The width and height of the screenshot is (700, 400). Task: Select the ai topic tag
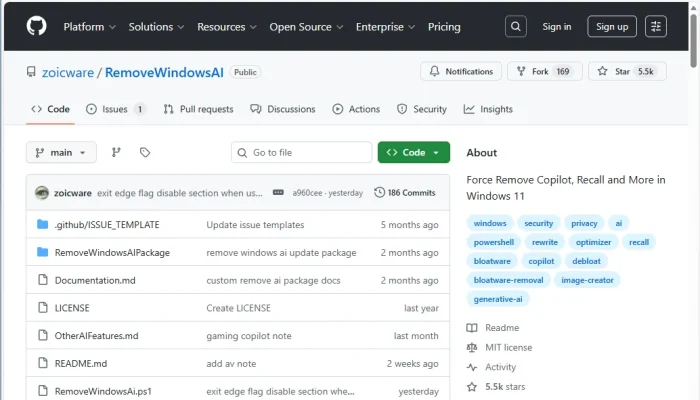(x=619, y=223)
